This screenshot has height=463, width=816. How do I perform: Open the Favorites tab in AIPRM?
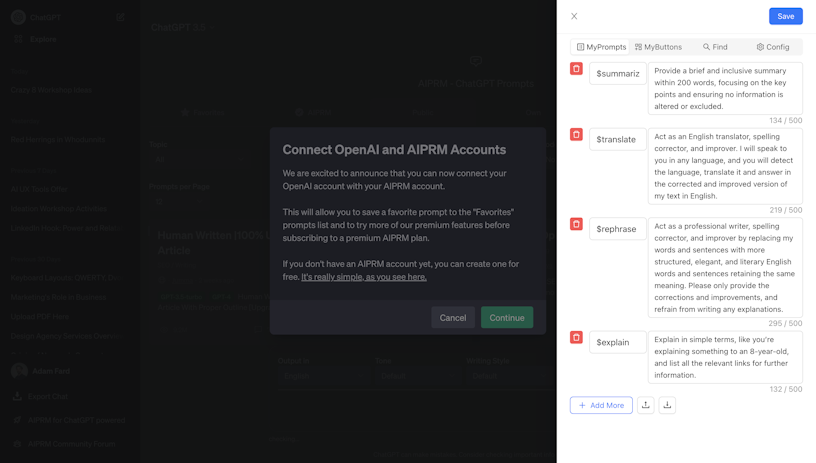(x=203, y=112)
